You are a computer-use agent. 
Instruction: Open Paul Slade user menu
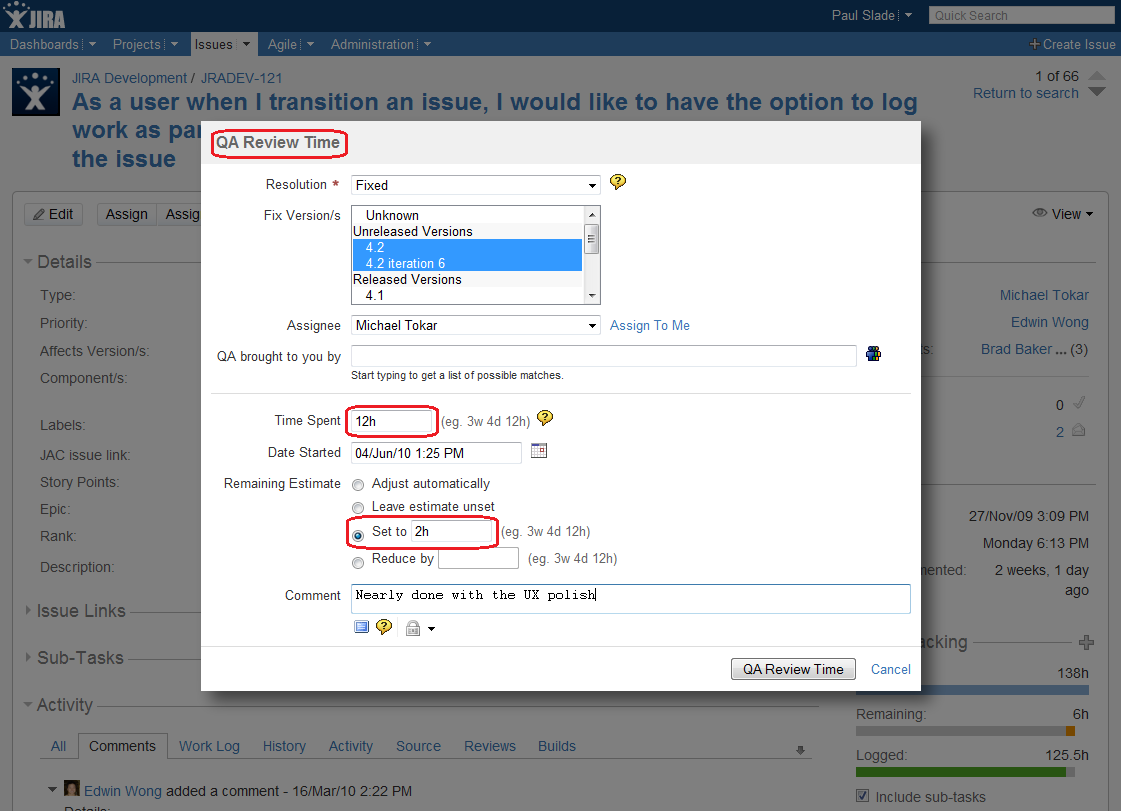871,15
